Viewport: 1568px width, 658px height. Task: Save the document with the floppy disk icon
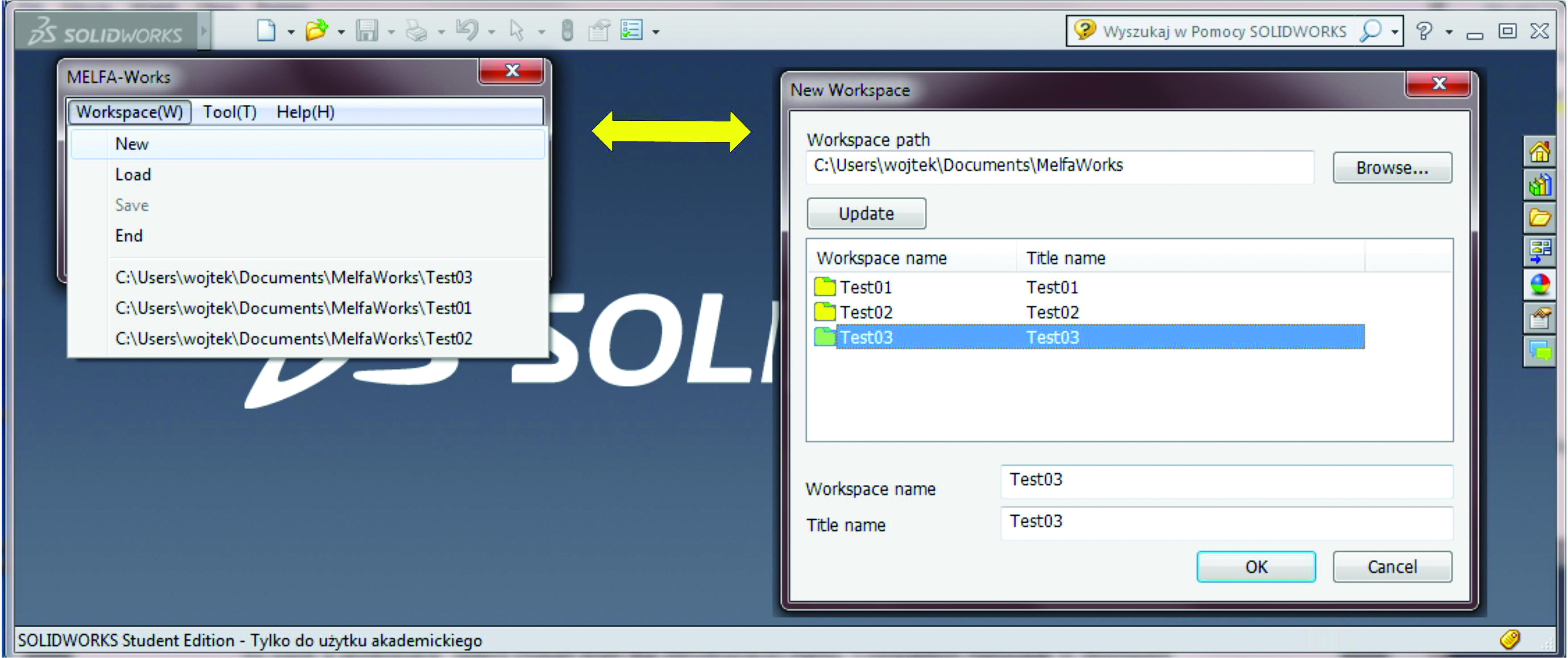tap(367, 30)
